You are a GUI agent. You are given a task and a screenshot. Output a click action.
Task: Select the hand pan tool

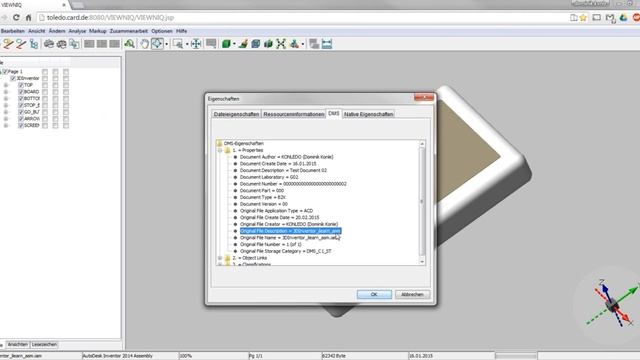[x=144, y=44]
